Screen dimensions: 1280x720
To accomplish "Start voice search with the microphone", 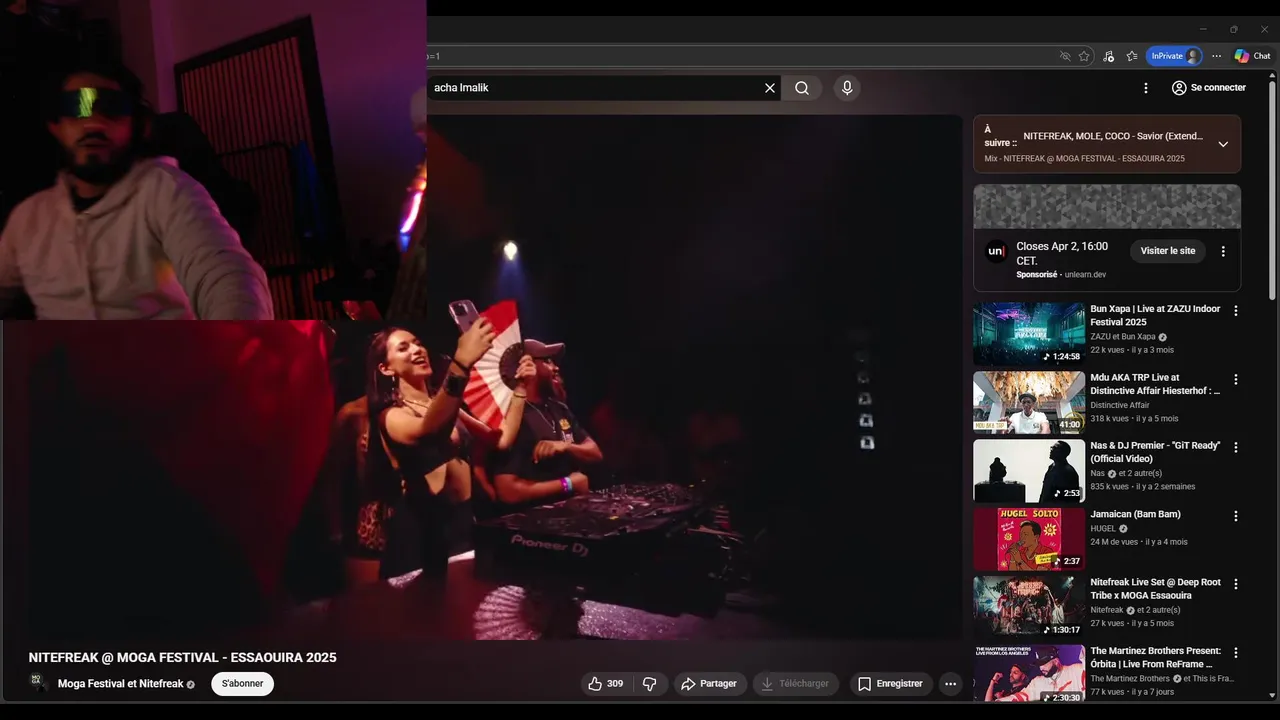I will [x=847, y=88].
